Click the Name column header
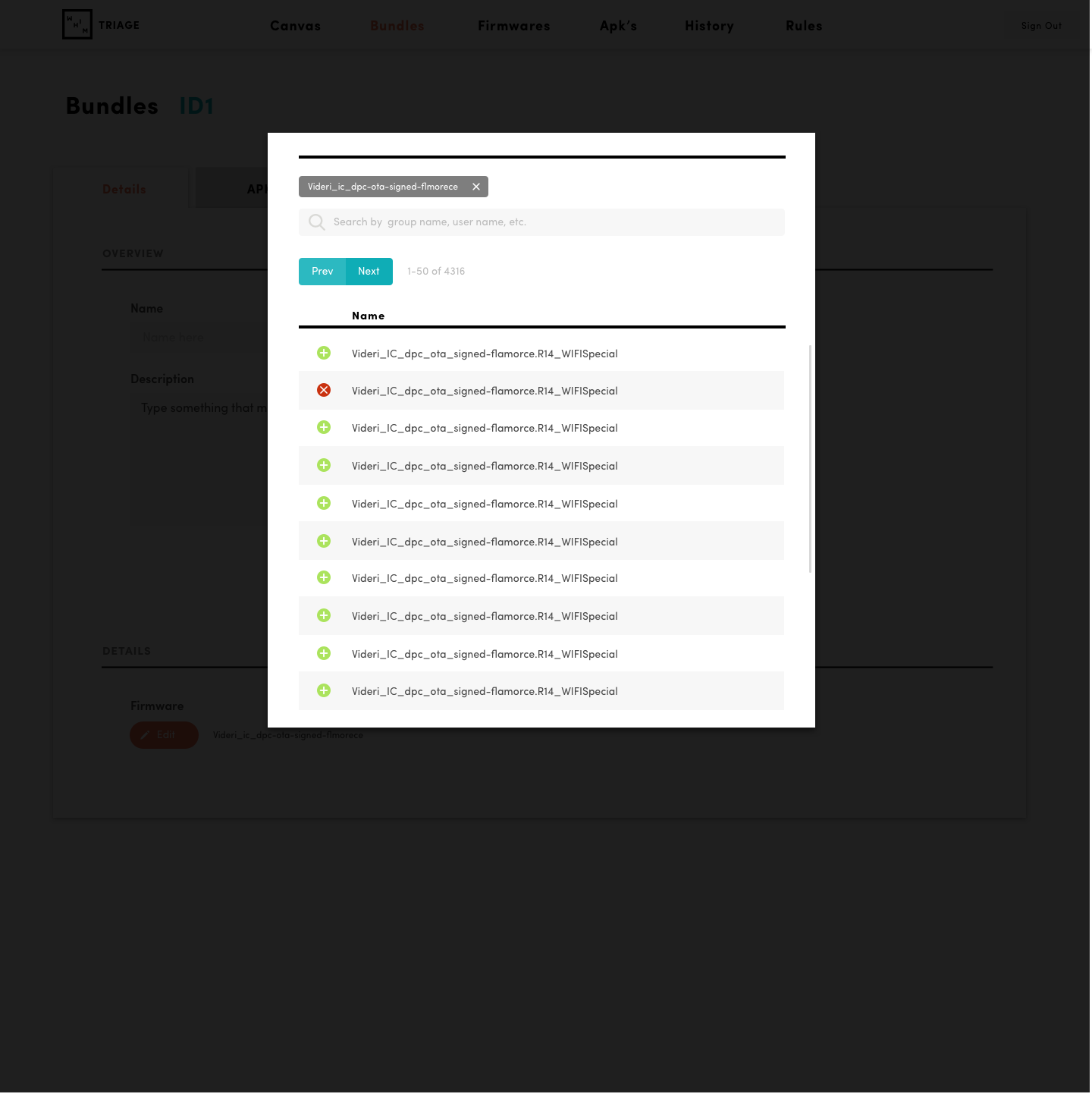The width and height of the screenshot is (1092, 1097). (x=369, y=316)
